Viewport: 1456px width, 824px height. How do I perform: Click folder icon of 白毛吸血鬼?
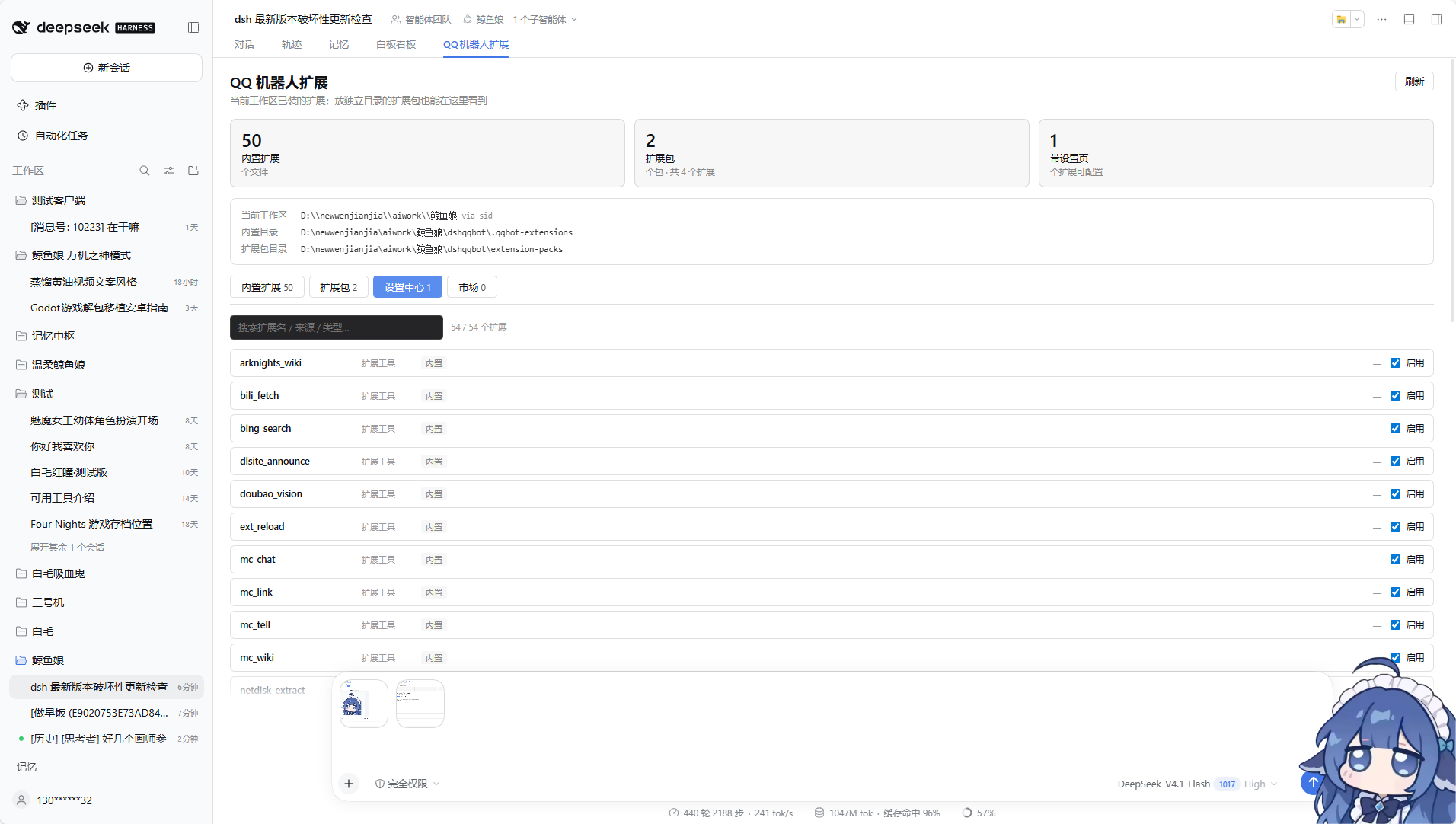(x=21, y=573)
